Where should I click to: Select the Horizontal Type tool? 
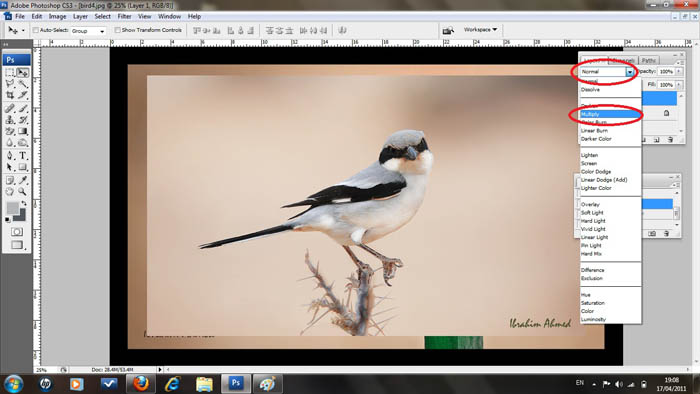tap(23, 156)
